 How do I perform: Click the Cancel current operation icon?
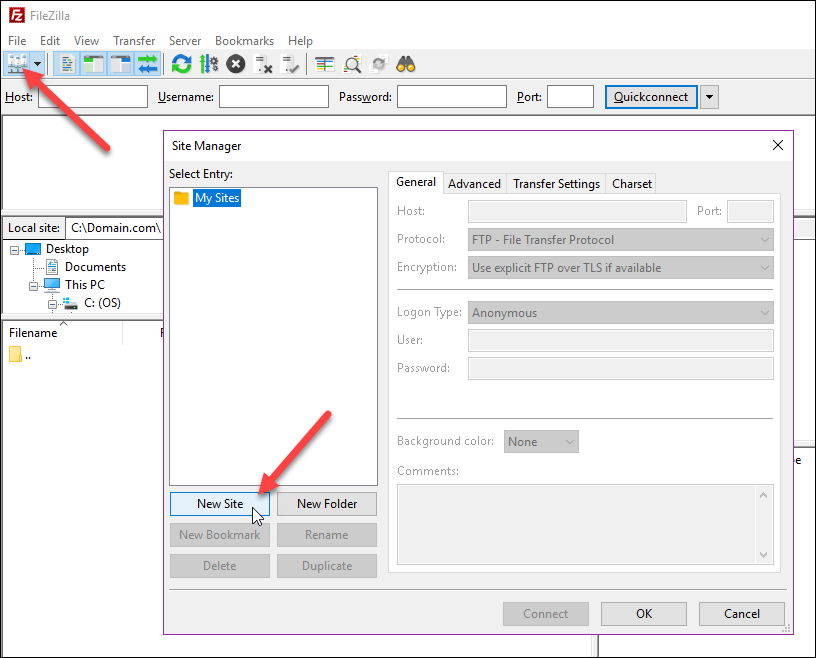[236, 64]
